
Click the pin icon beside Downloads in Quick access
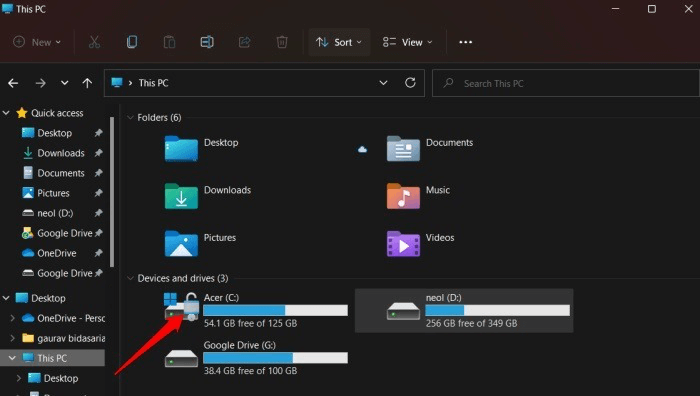pyautogui.click(x=98, y=153)
